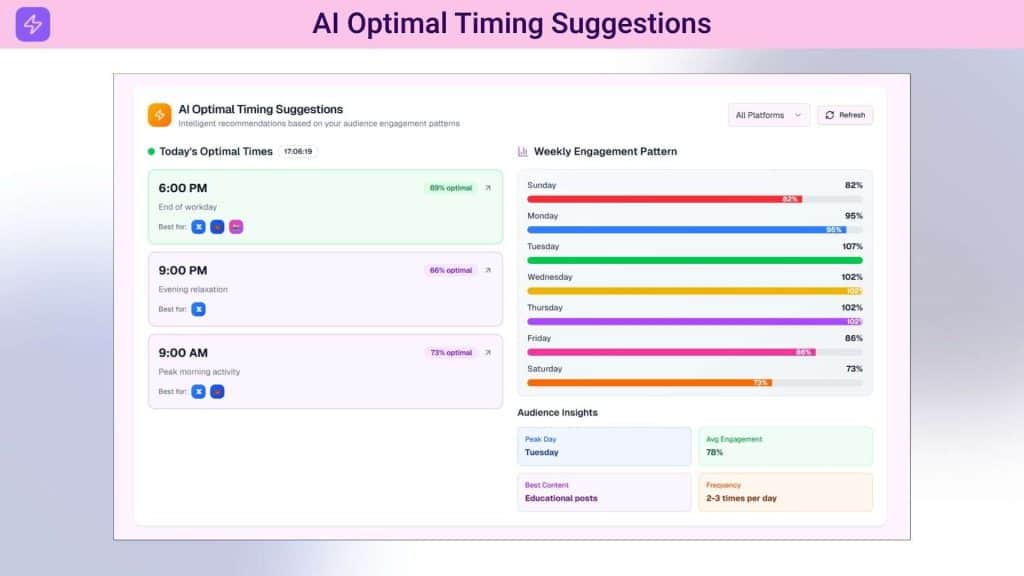Select the X icon on the 9:00 PM card
Screen dimensions: 1024x576
[x=199, y=309]
